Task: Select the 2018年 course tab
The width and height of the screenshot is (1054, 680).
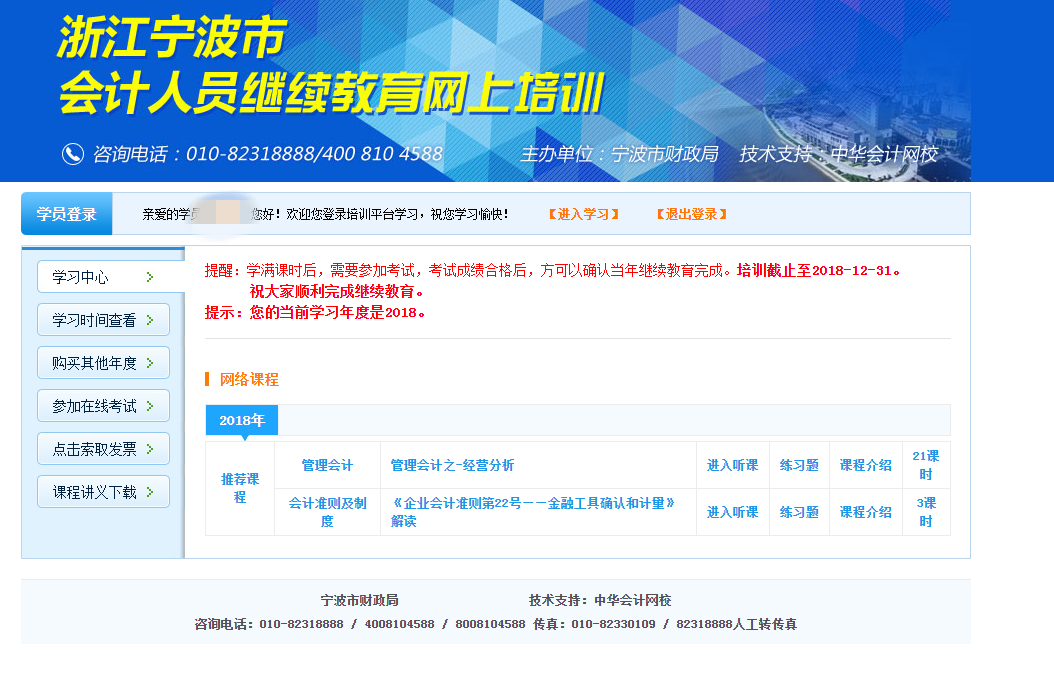Action: tap(241, 420)
